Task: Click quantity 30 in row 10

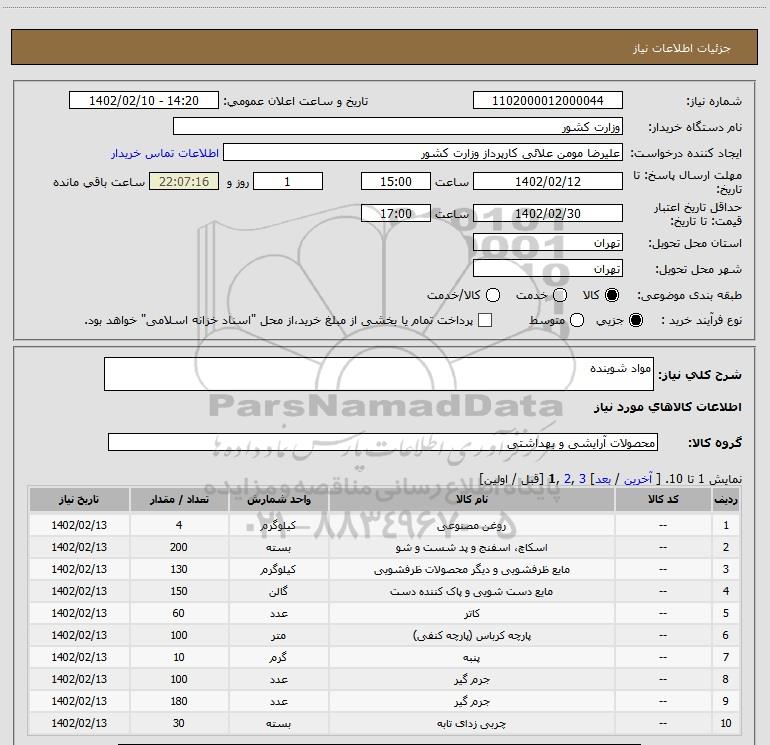Action: pyautogui.click(x=179, y=723)
